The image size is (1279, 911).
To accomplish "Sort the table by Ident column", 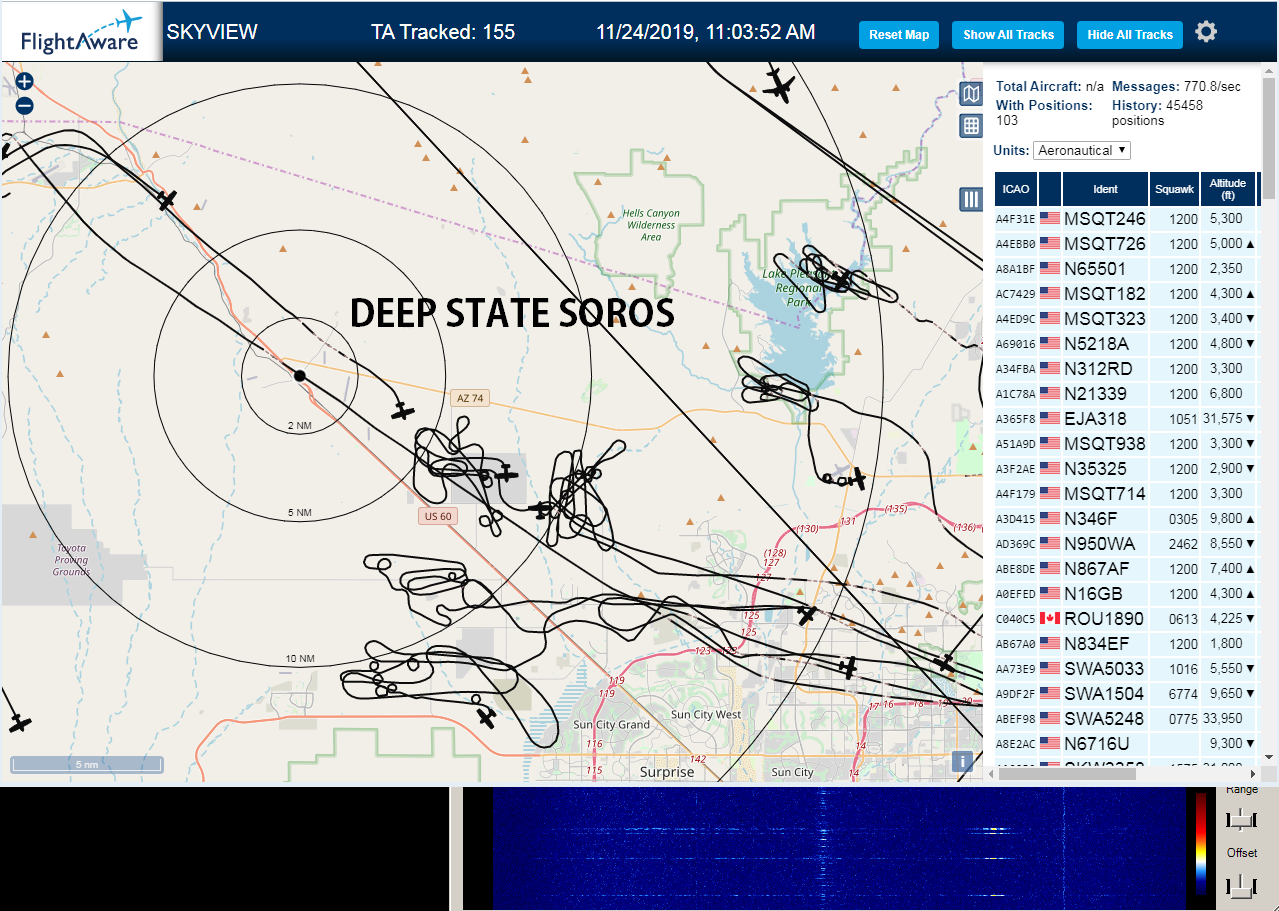I will click(x=1106, y=189).
